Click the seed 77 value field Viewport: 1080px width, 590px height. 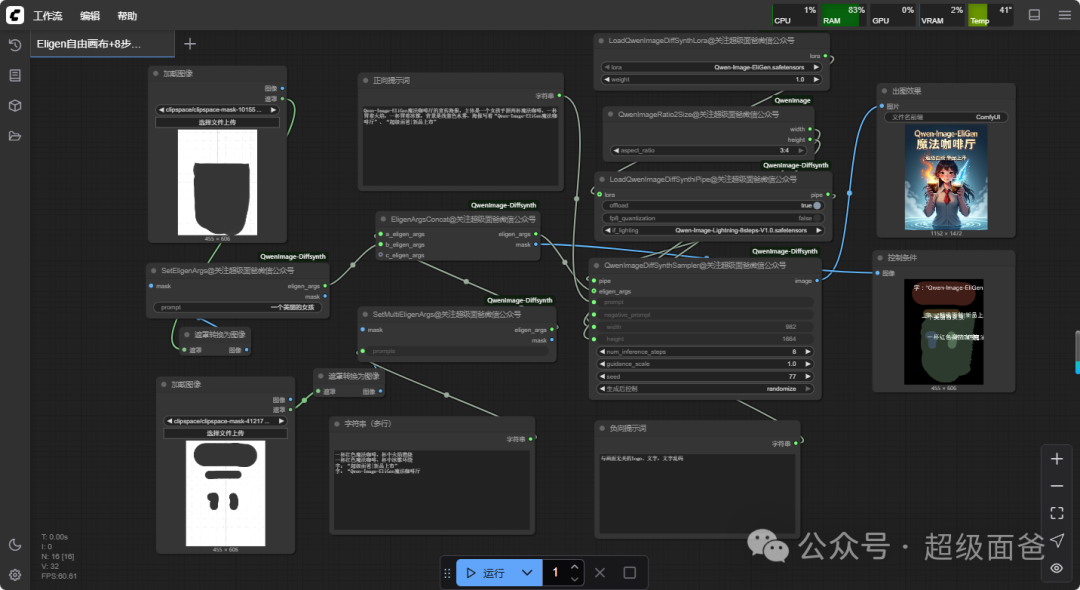click(x=705, y=377)
